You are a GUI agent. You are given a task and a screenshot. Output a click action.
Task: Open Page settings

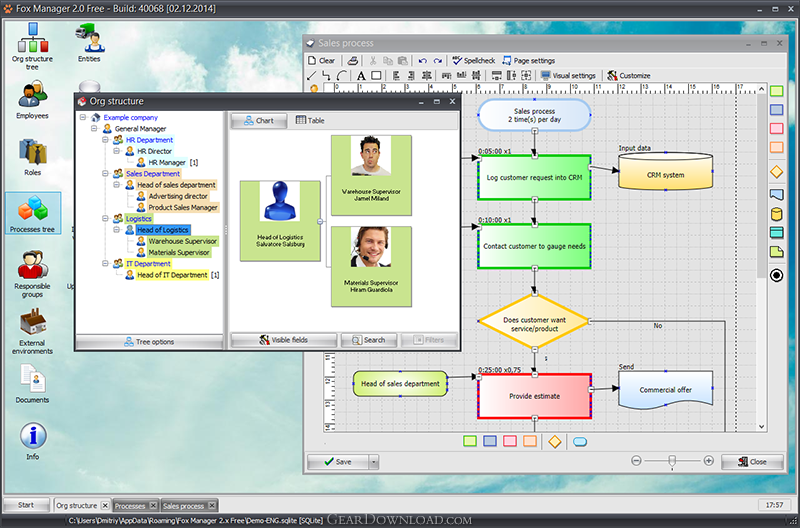point(528,61)
